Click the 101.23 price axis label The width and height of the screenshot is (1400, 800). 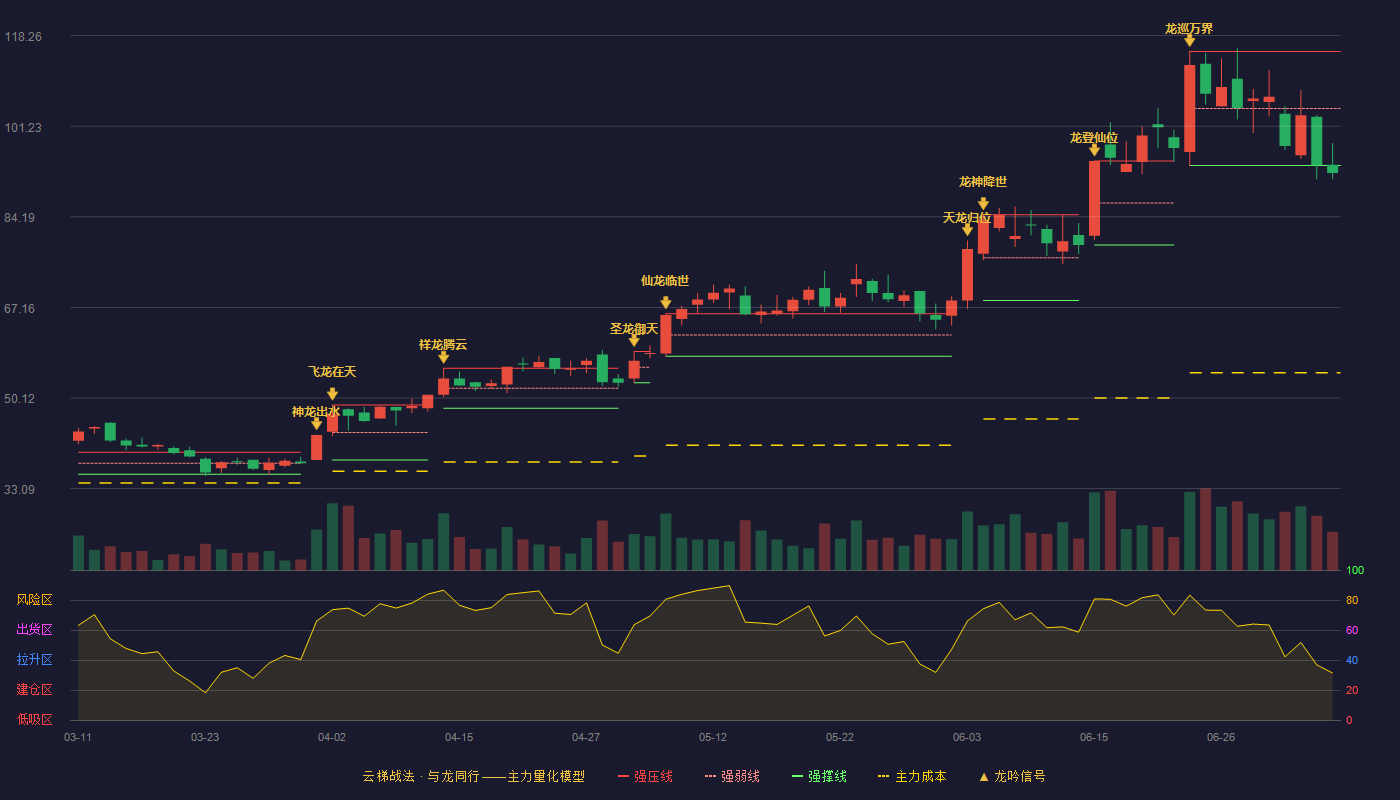point(23,127)
